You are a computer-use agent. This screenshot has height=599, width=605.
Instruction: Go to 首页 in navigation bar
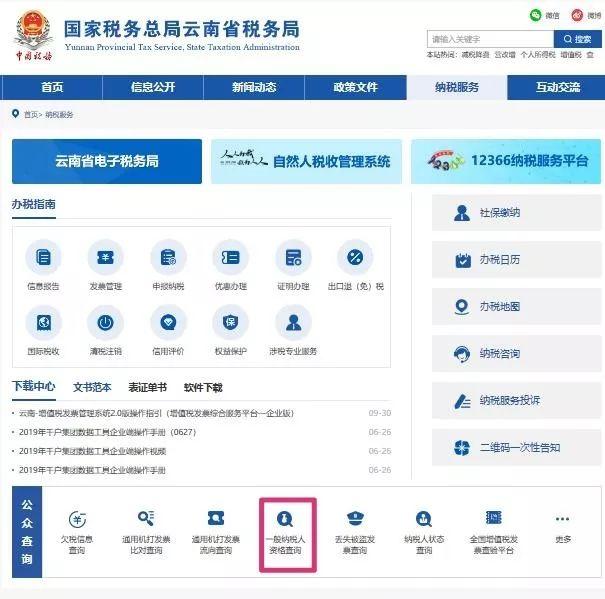tap(52, 87)
